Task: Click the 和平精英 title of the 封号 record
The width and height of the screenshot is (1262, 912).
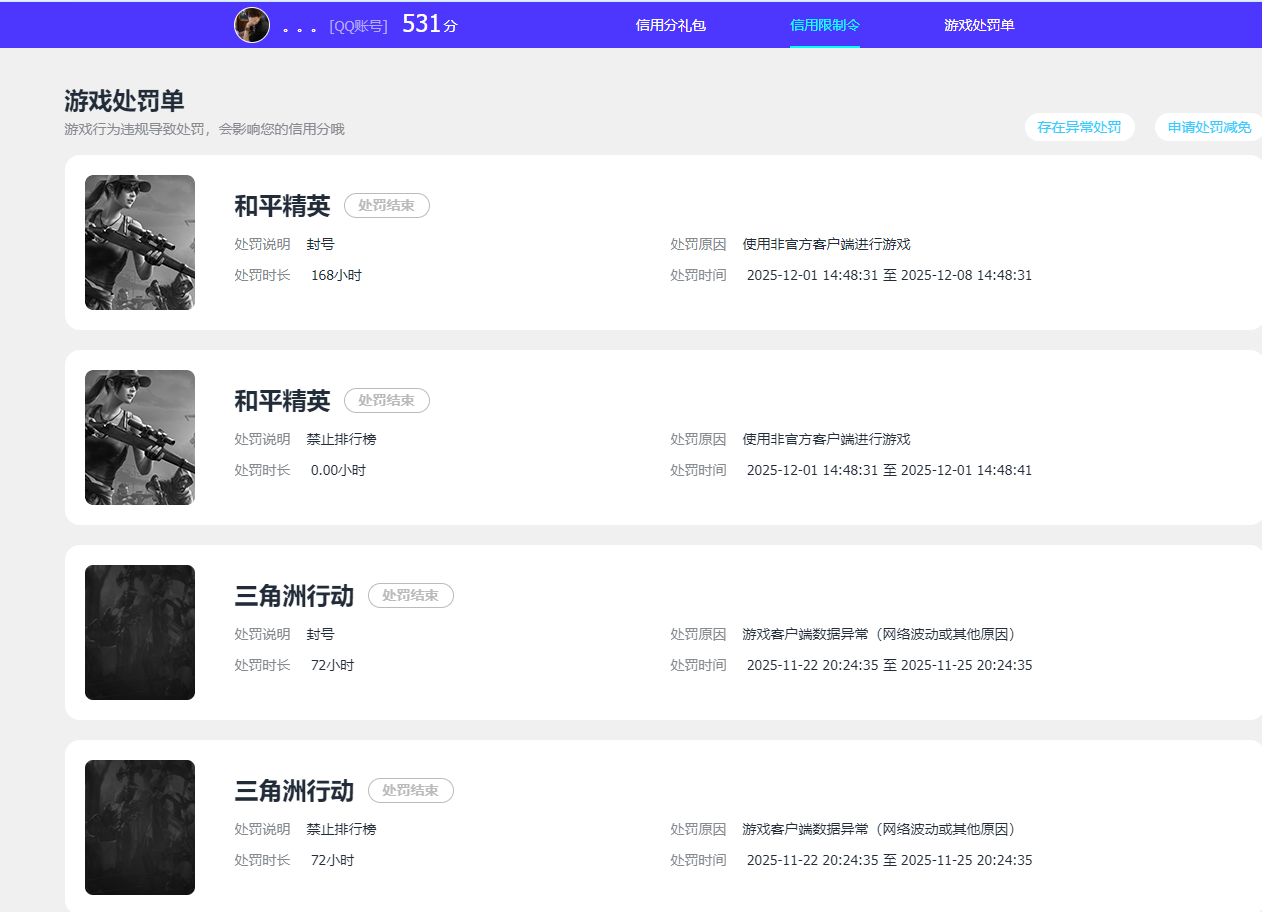Action: pyautogui.click(x=282, y=206)
